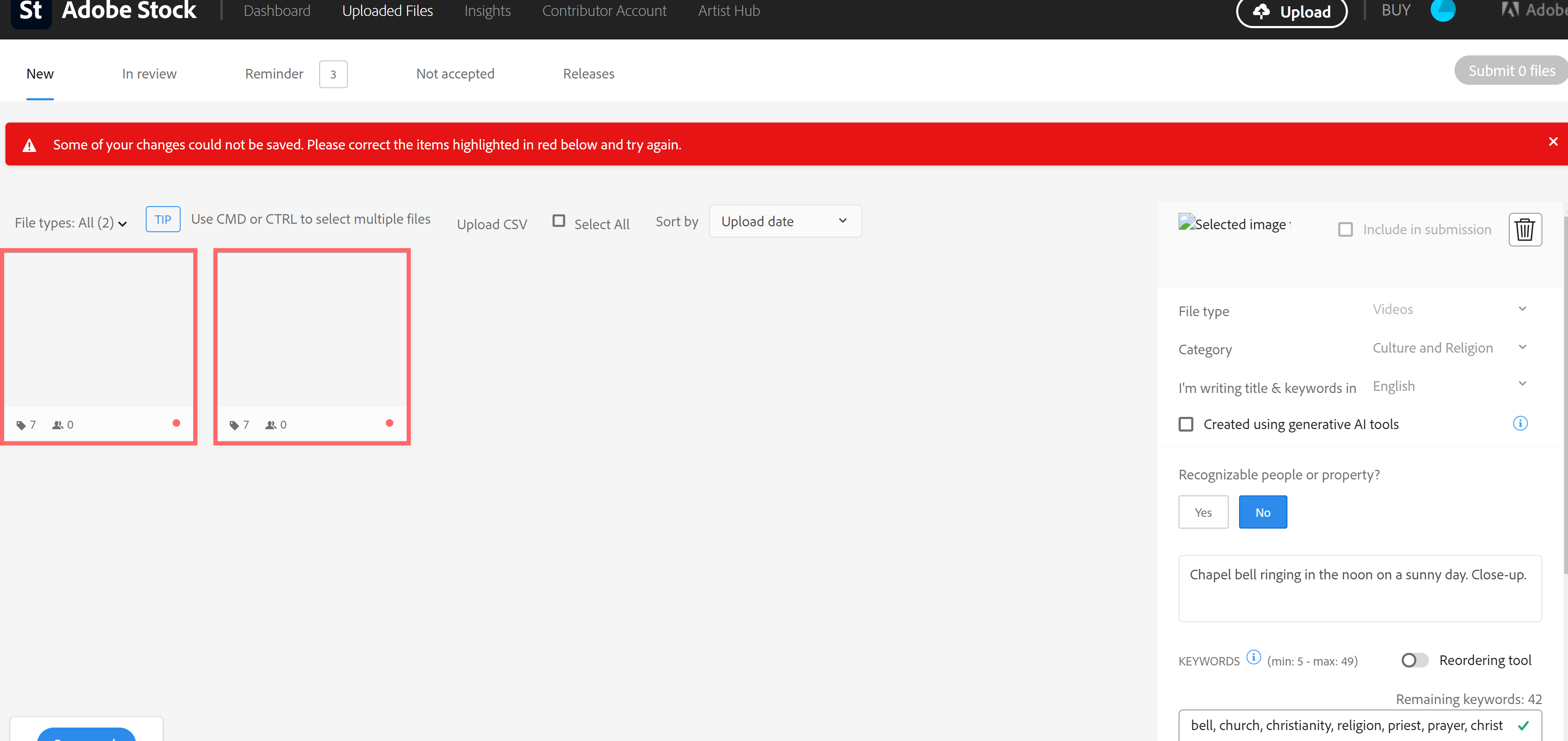This screenshot has height=741, width=1568.
Task: Open the Insights menu item
Action: (487, 11)
